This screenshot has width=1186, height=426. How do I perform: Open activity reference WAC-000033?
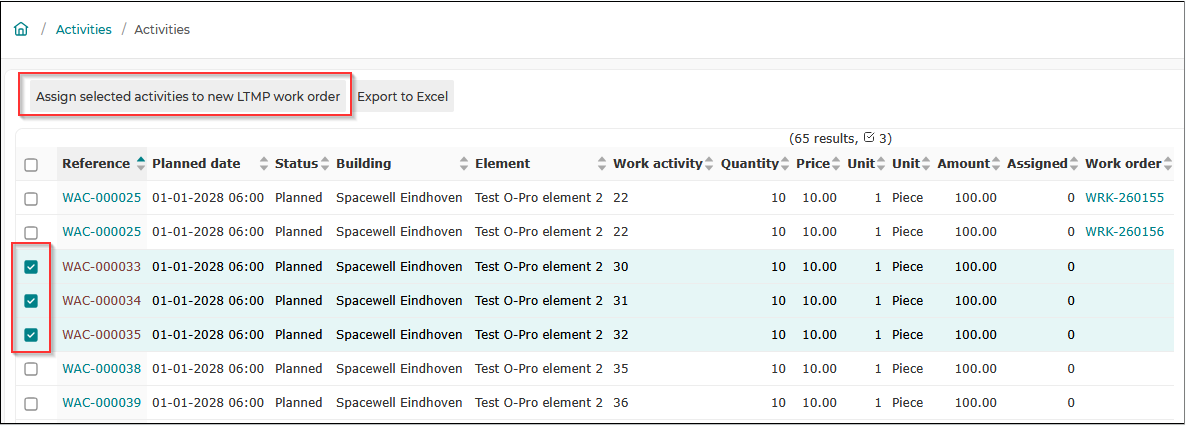point(101,266)
